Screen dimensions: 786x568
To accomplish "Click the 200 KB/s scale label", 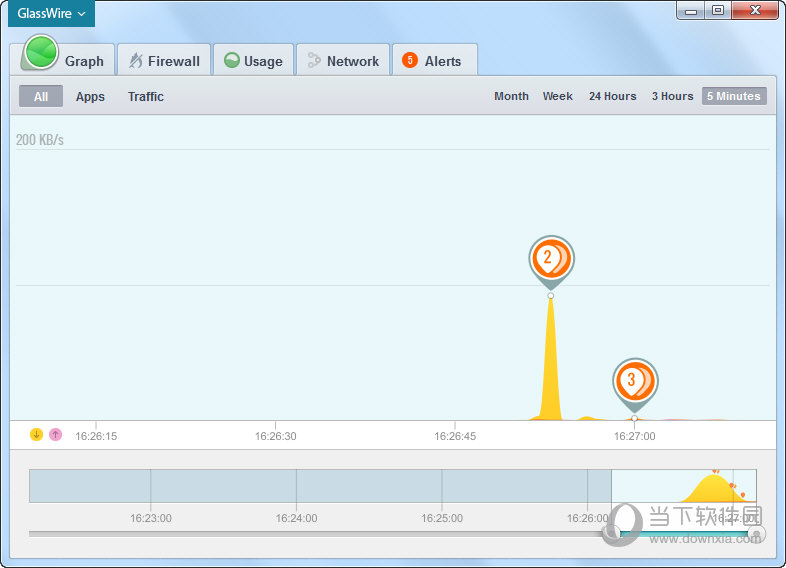I will (40, 140).
